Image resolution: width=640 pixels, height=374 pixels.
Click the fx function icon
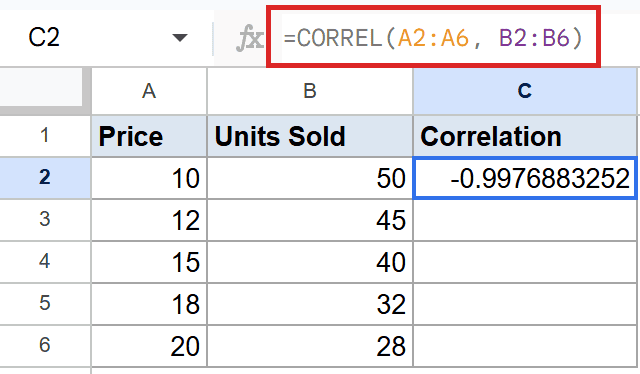click(x=249, y=38)
